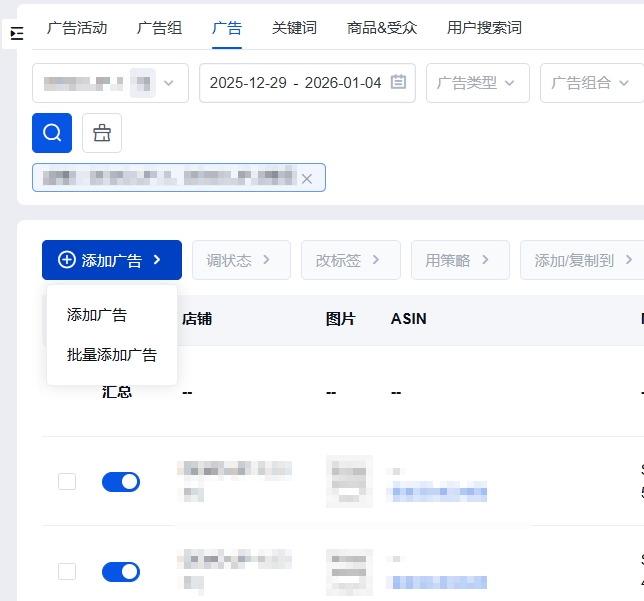Switch to the 广告活动 tab
The width and height of the screenshot is (644, 601).
point(77,28)
